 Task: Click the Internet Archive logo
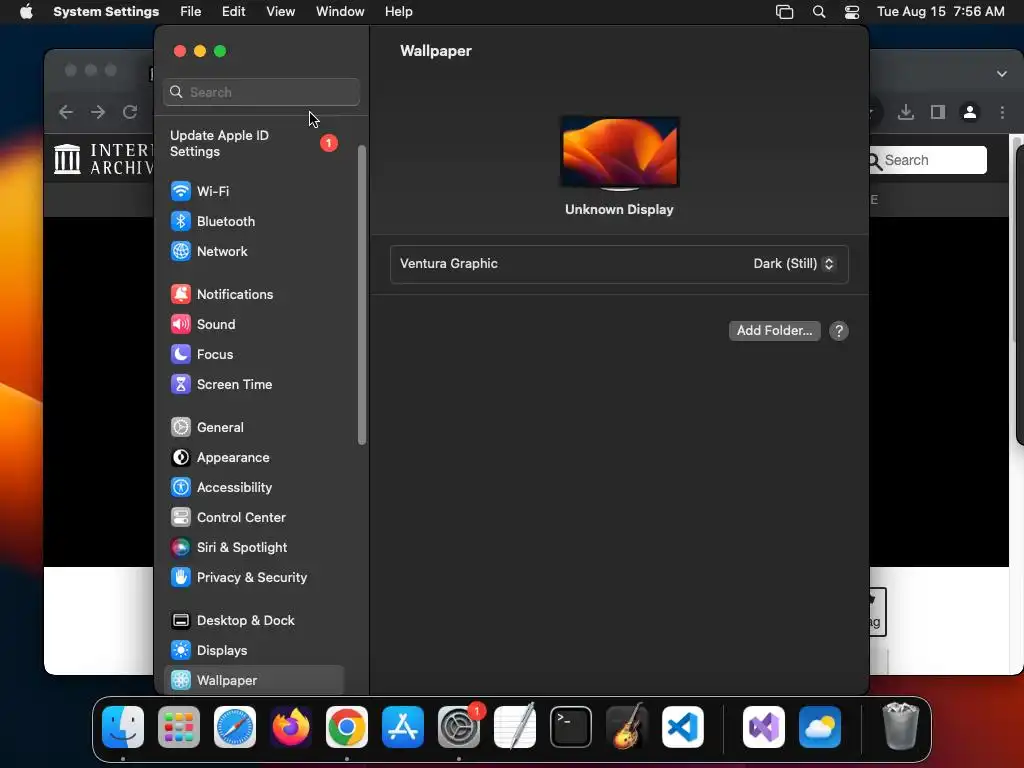coord(103,159)
